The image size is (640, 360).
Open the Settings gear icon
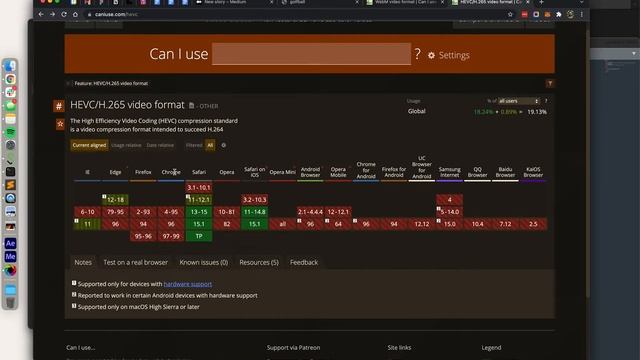coord(431,55)
